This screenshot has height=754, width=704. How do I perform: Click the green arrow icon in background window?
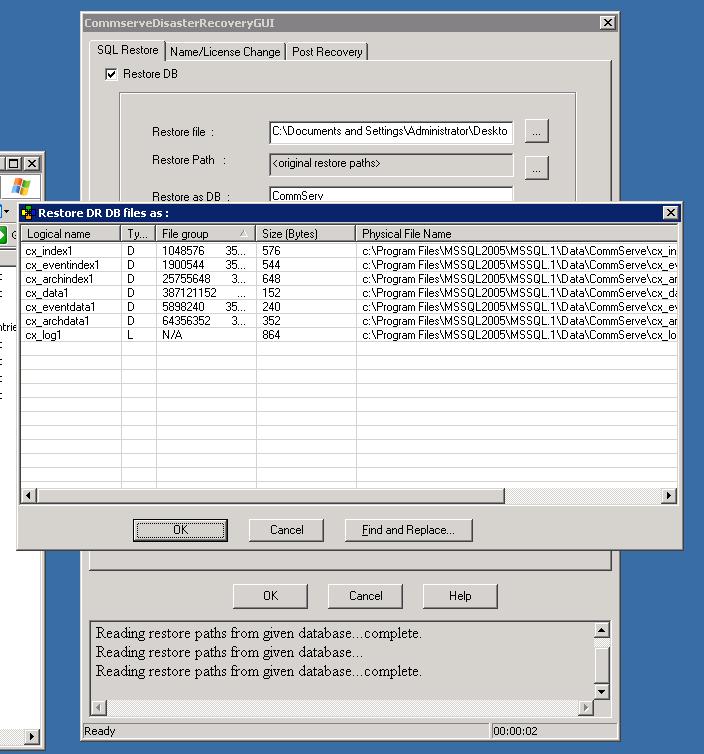[x=2, y=235]
